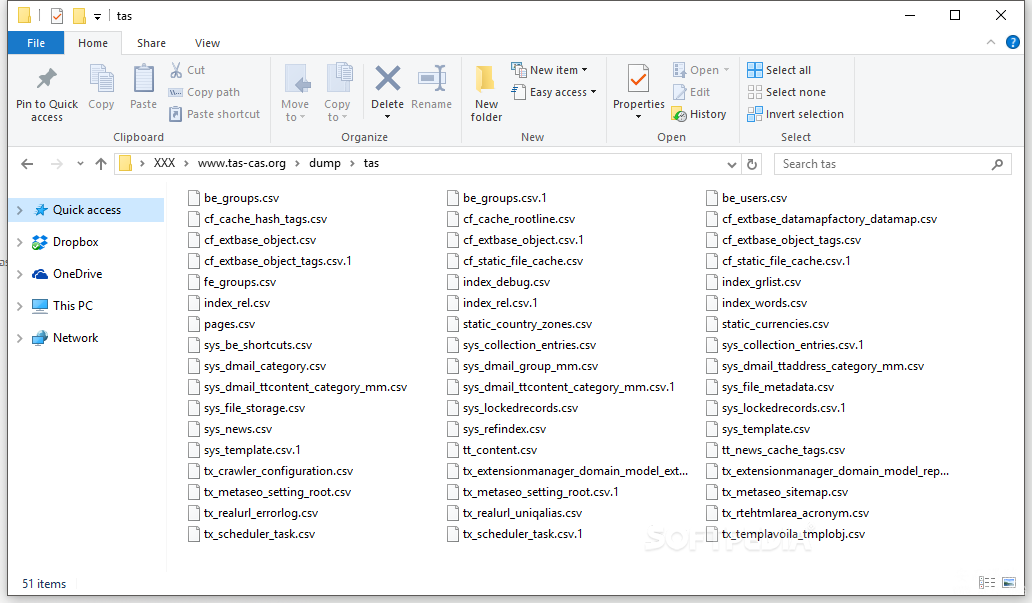Click the Pin to Quick access icon
Screen dimensions: 1032x603
pos(46,80)
